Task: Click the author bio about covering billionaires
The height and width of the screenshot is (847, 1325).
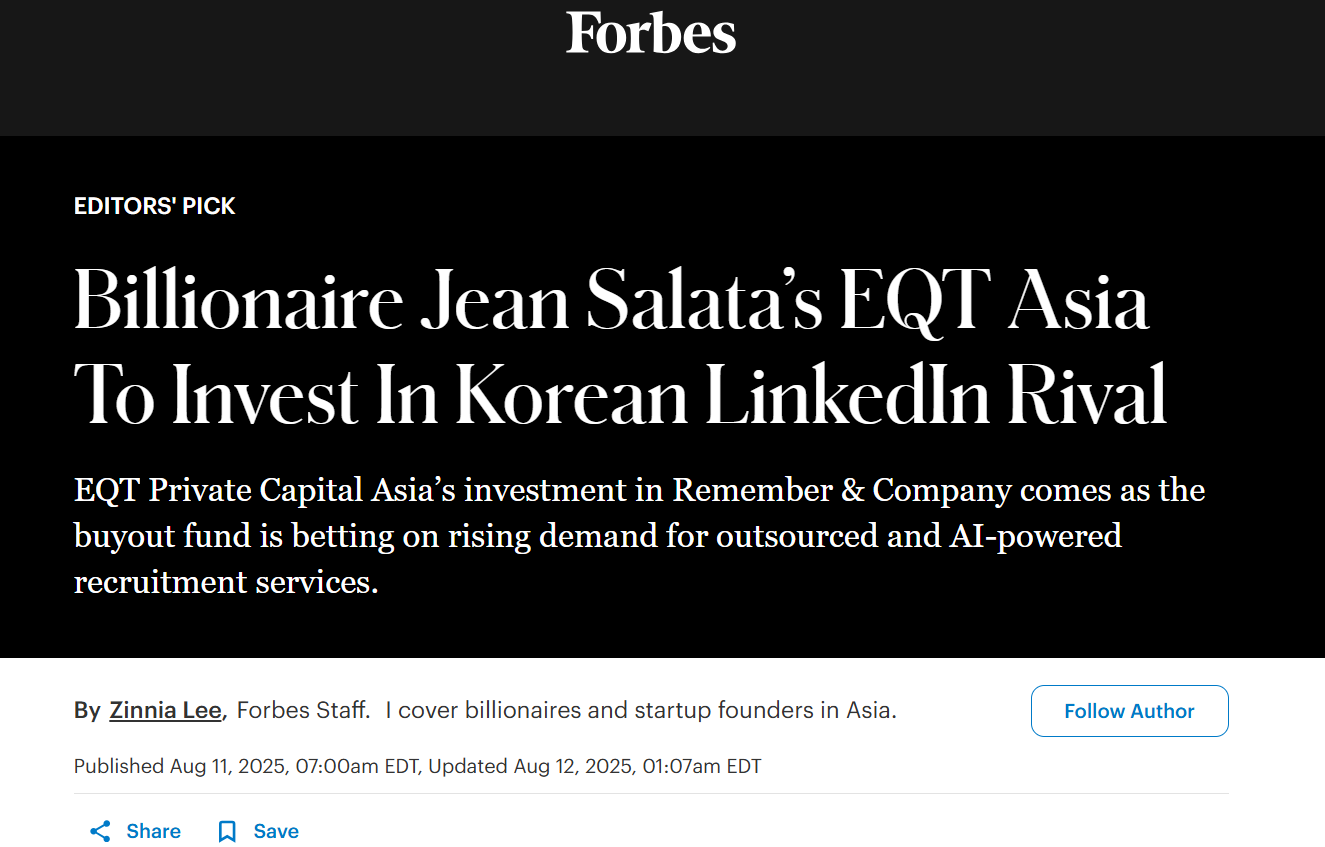Action: [x=641, y=711]
